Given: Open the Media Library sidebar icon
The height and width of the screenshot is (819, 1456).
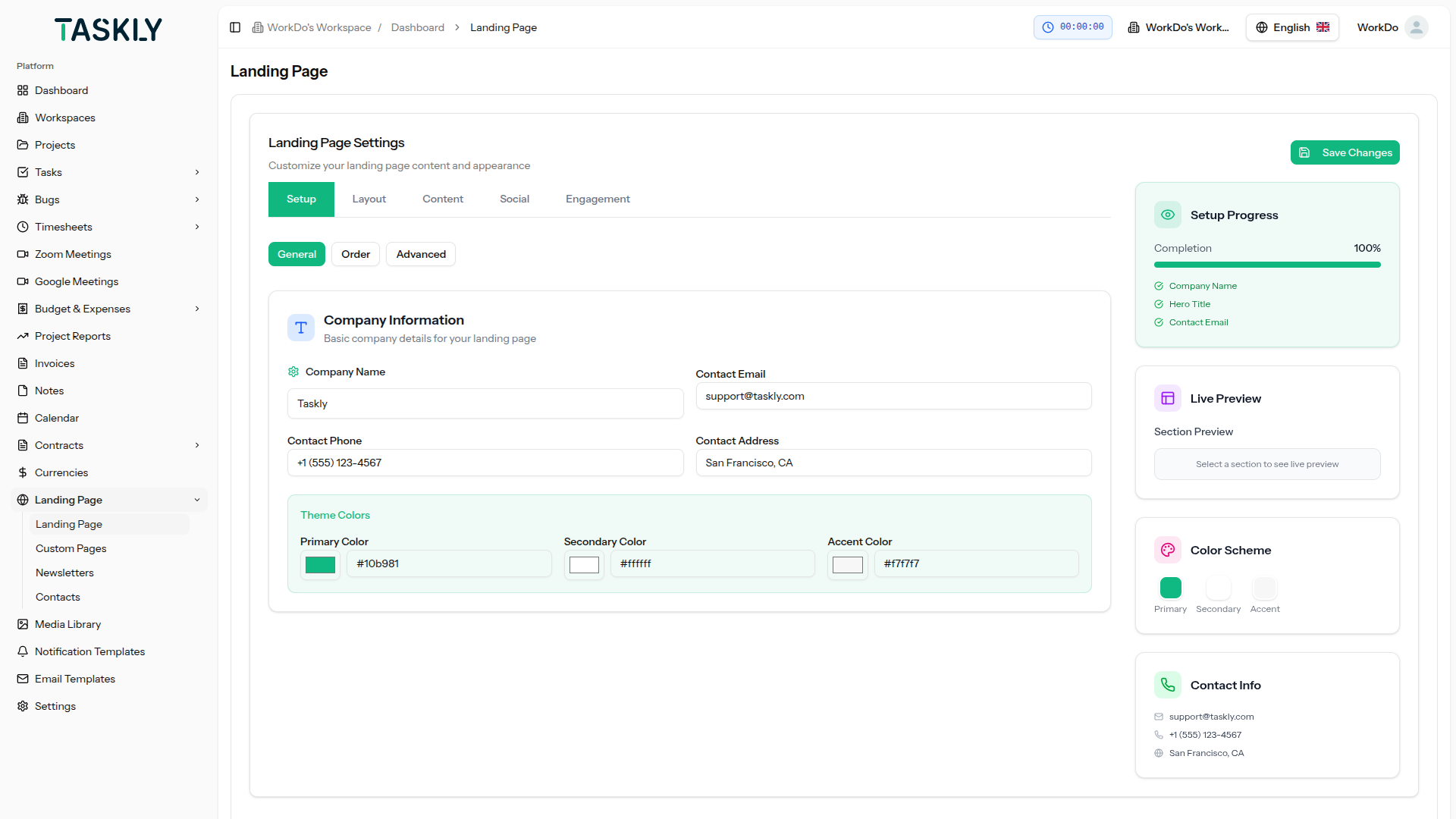Looking at the screenshot, I should tap(23, 624).
